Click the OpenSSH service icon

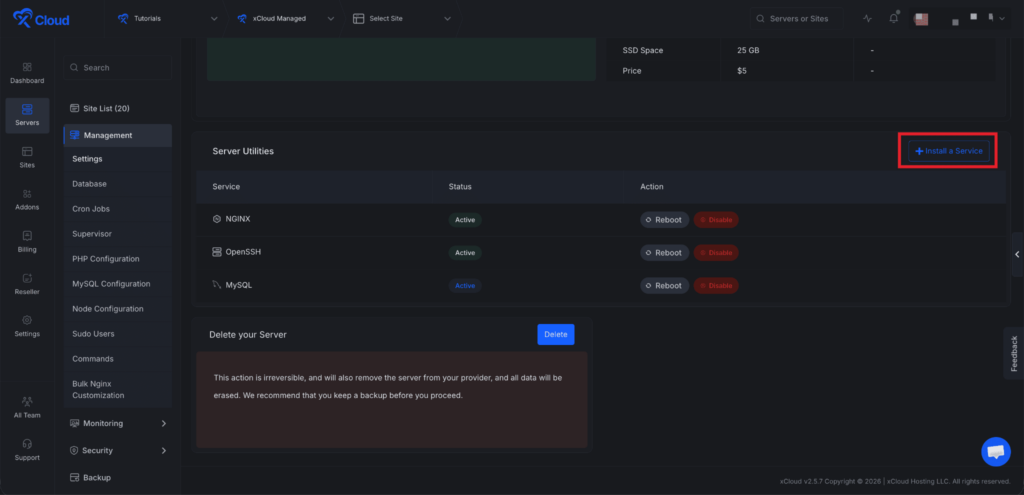point(217,252)
